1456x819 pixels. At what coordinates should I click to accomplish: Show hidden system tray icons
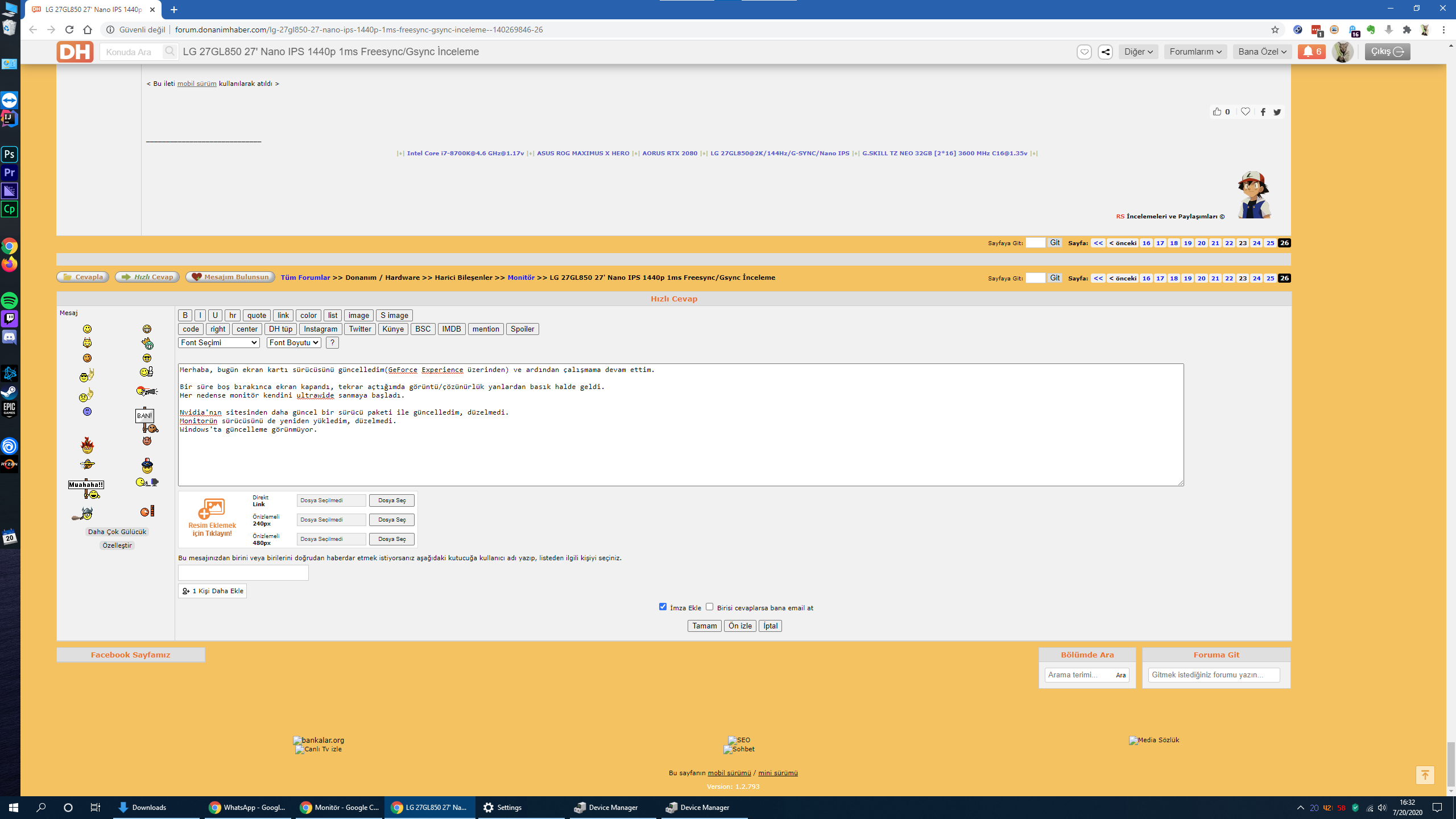(1300, 808)
